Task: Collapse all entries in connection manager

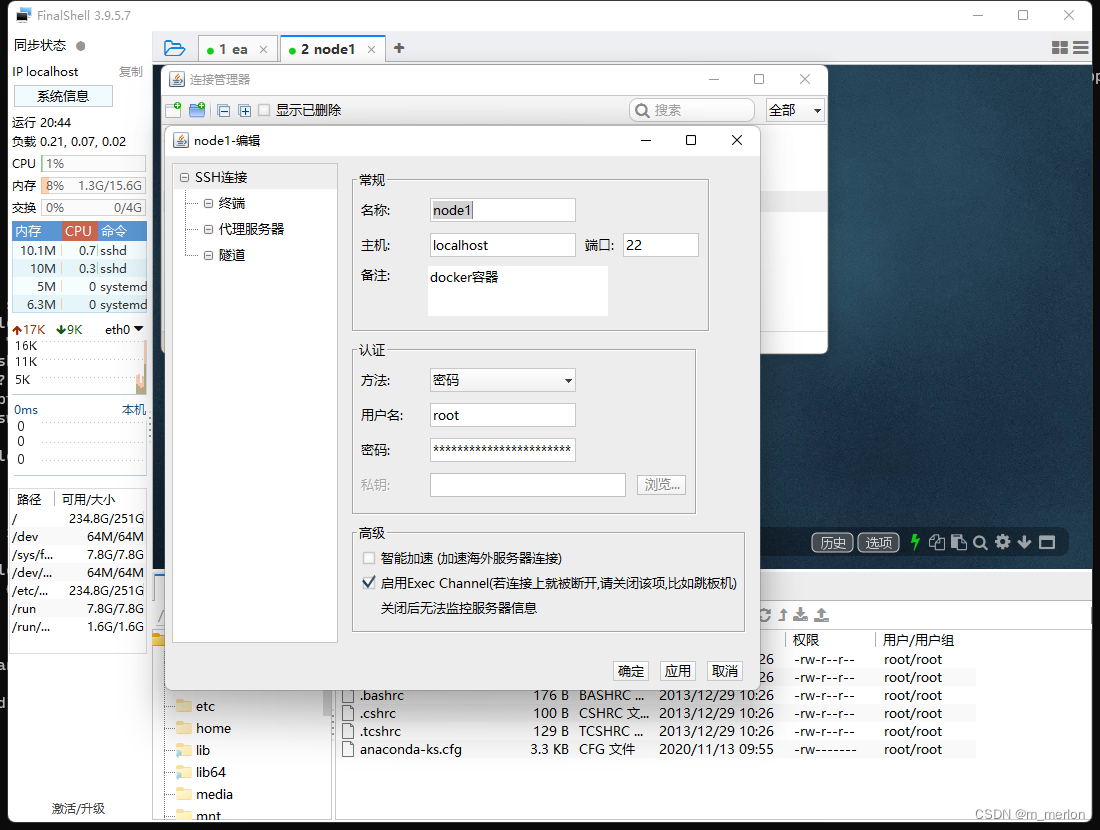Action: click(223, 110)
